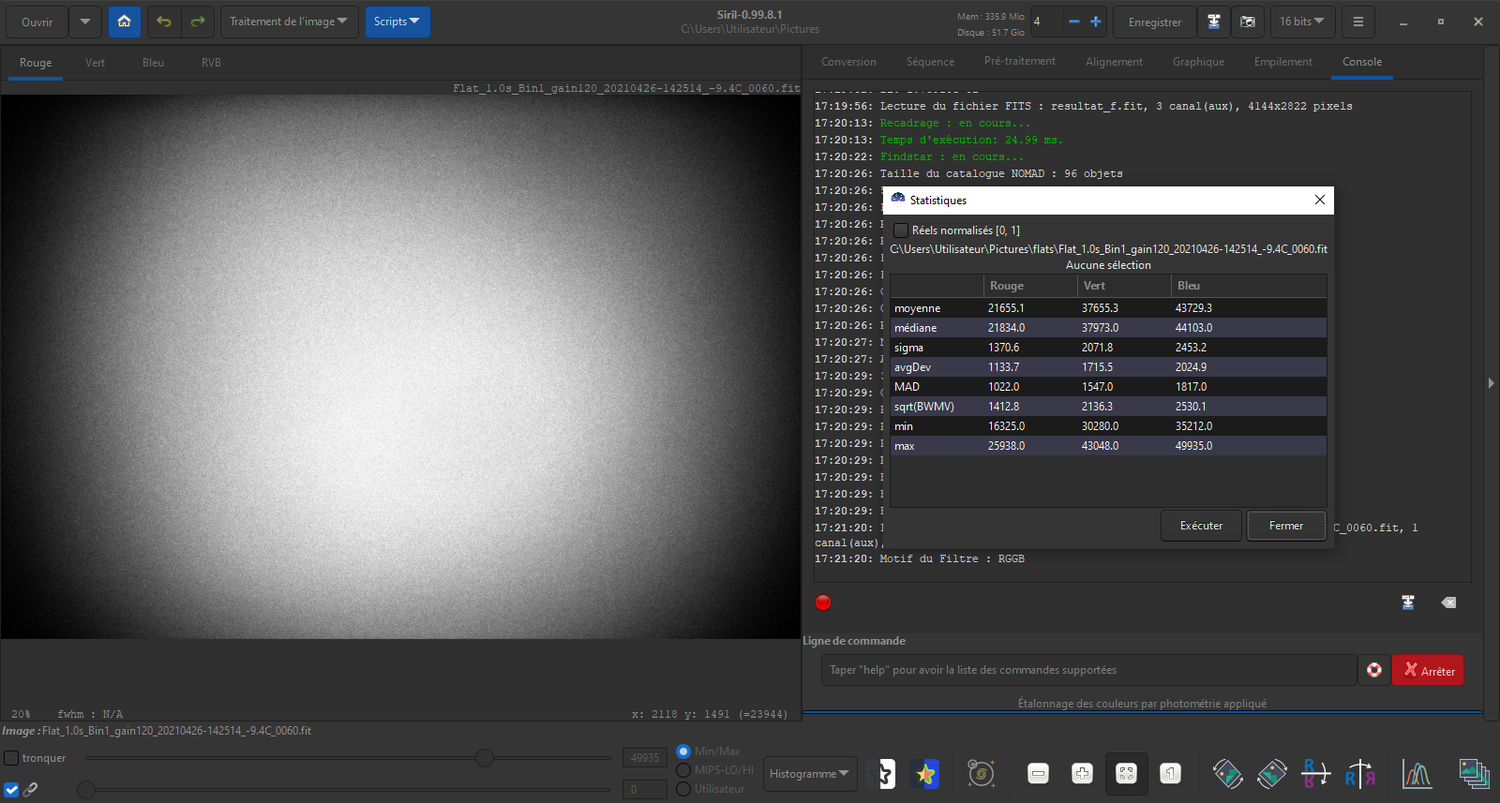Click the lifebuoy help icon

pos(1374,670)
